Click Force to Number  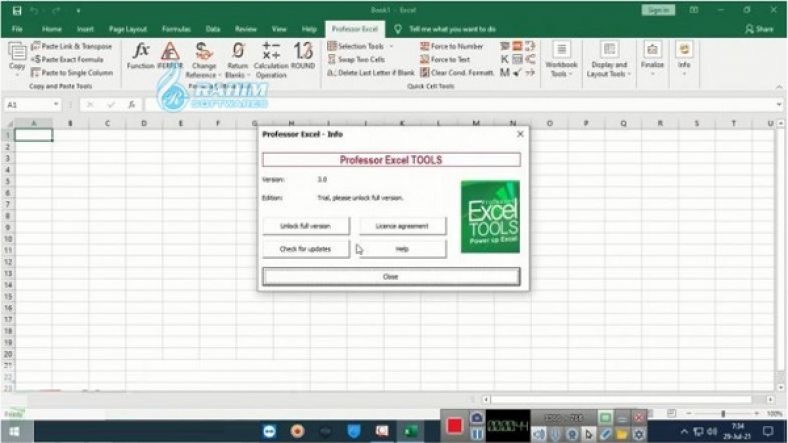click(x=452, y=46)
